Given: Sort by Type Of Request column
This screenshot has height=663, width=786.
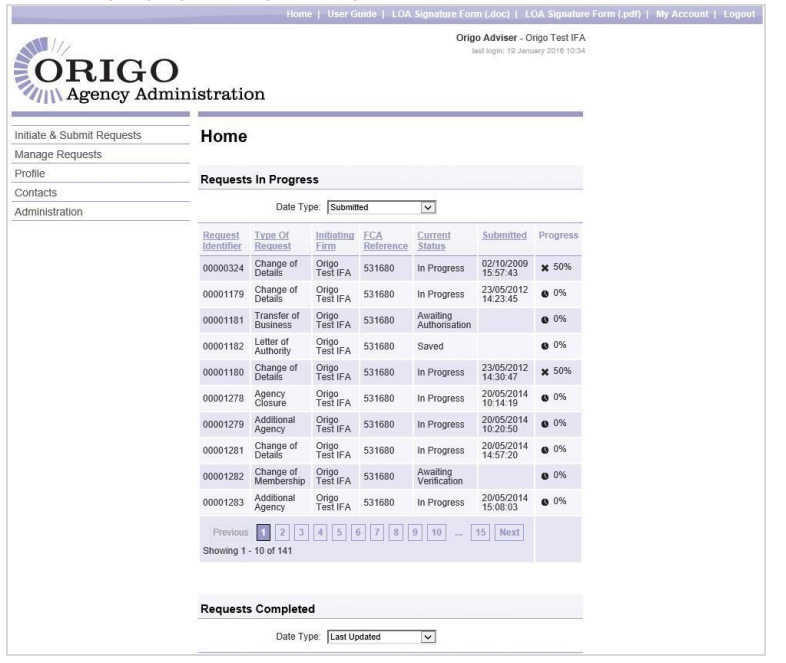Looking at the screenshot, I should 272,241.
